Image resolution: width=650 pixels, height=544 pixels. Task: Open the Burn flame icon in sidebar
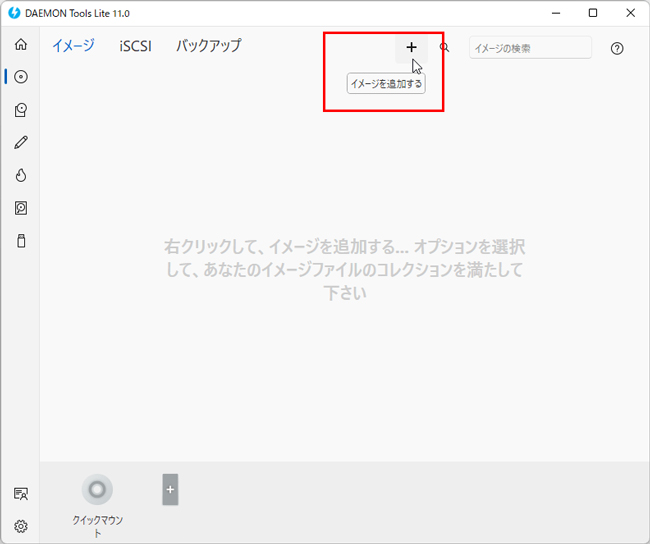[x=21, y=175]
